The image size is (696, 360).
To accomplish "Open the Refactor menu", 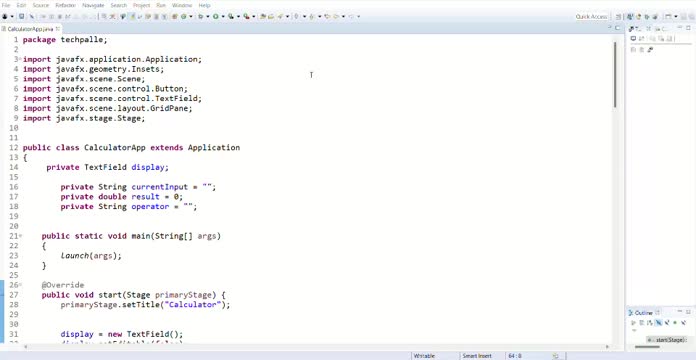I will [65, 5].
